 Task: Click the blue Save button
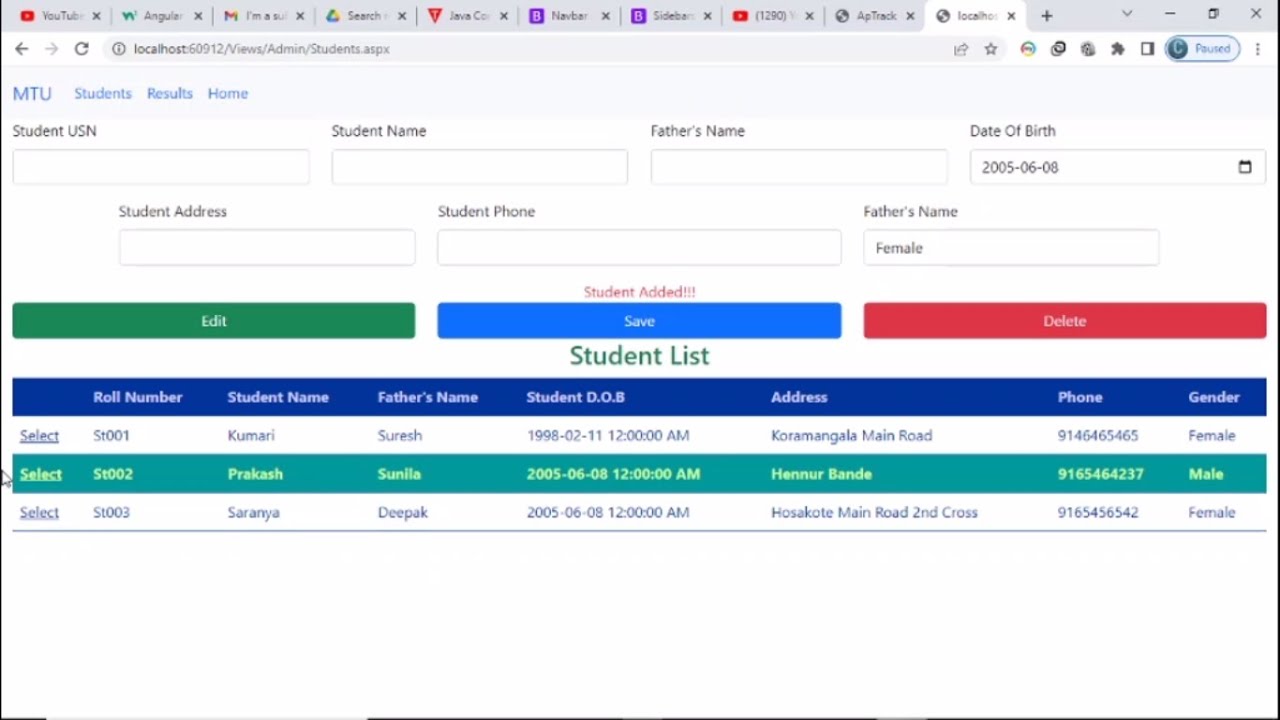click(639, 321)
